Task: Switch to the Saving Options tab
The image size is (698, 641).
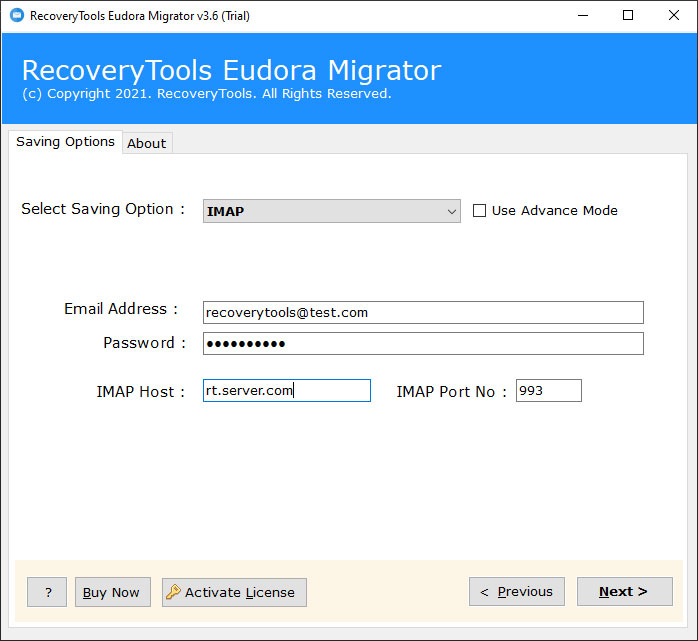Action: tap(65, 142)
